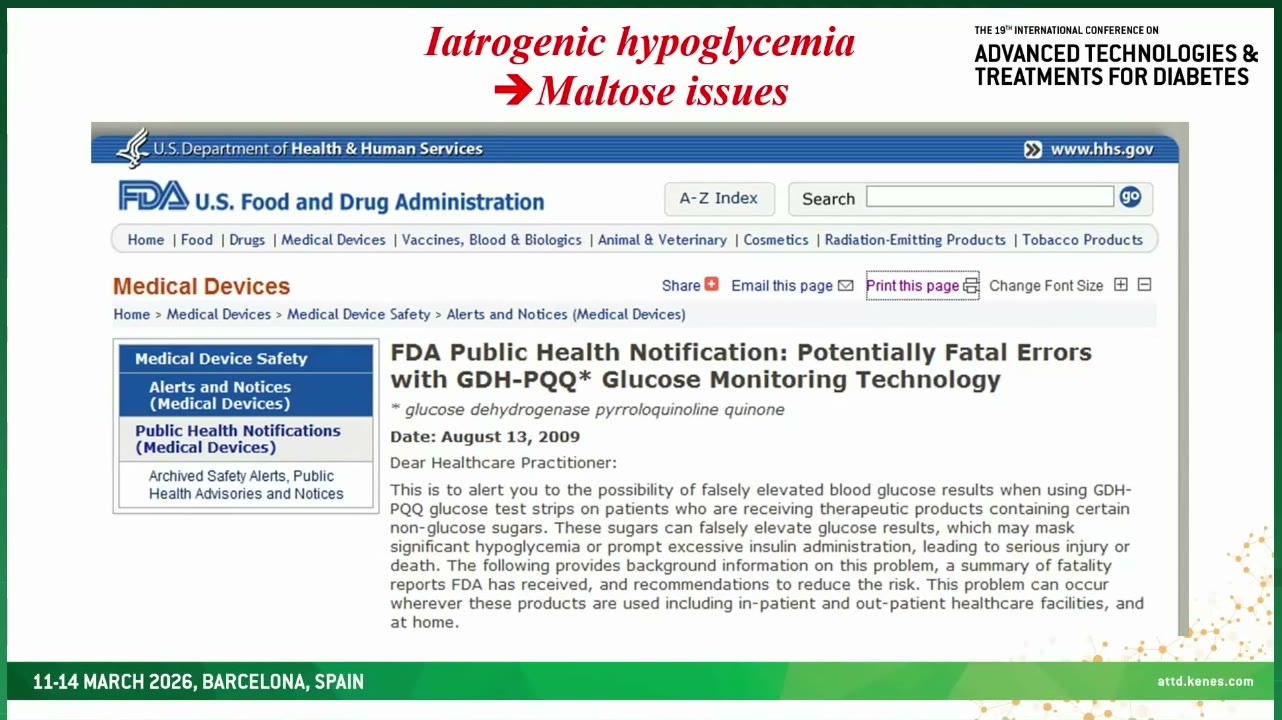
Task: Click Change Font Size label
Action: point(1046,286)
